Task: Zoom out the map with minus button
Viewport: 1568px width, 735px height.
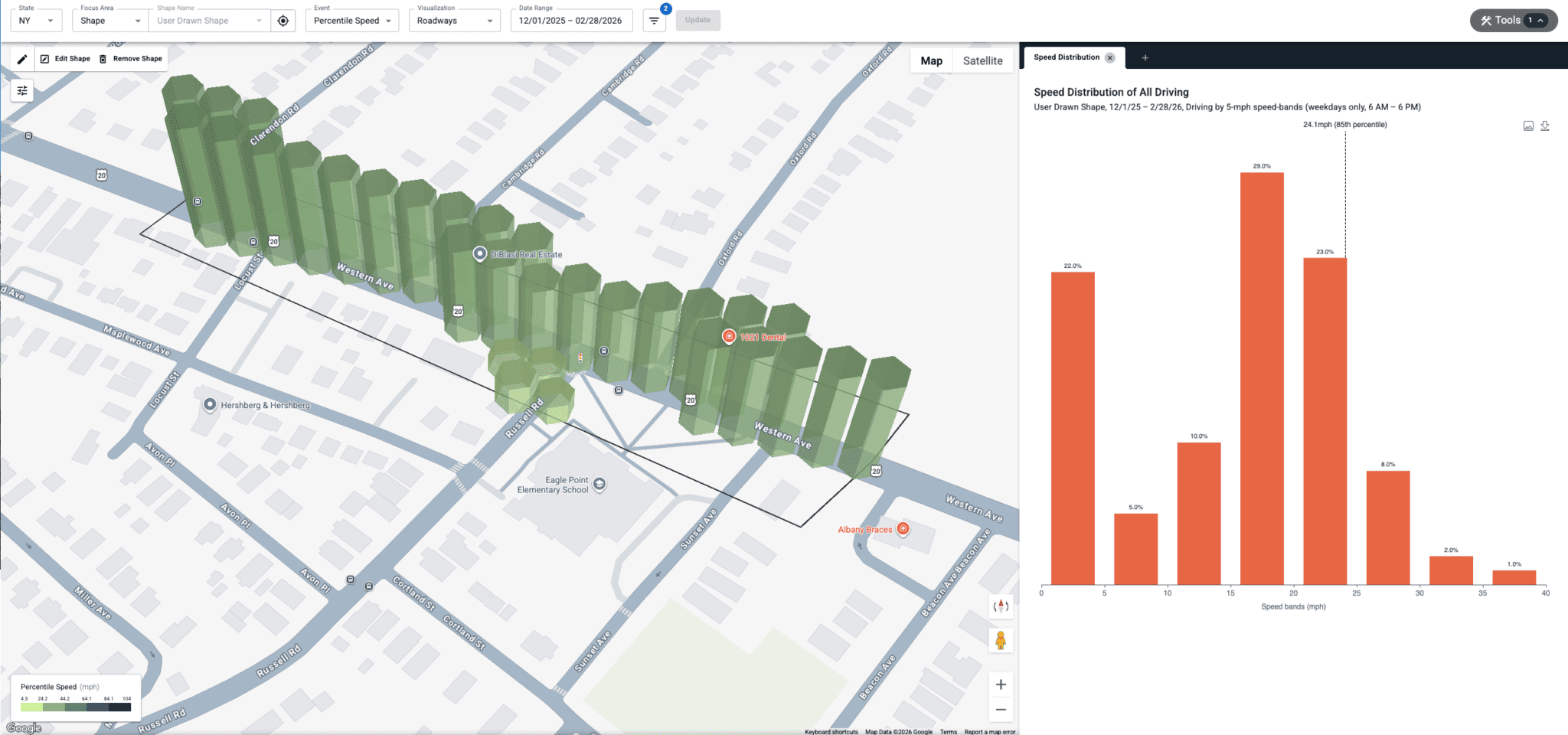Action: click(1001, 710)
